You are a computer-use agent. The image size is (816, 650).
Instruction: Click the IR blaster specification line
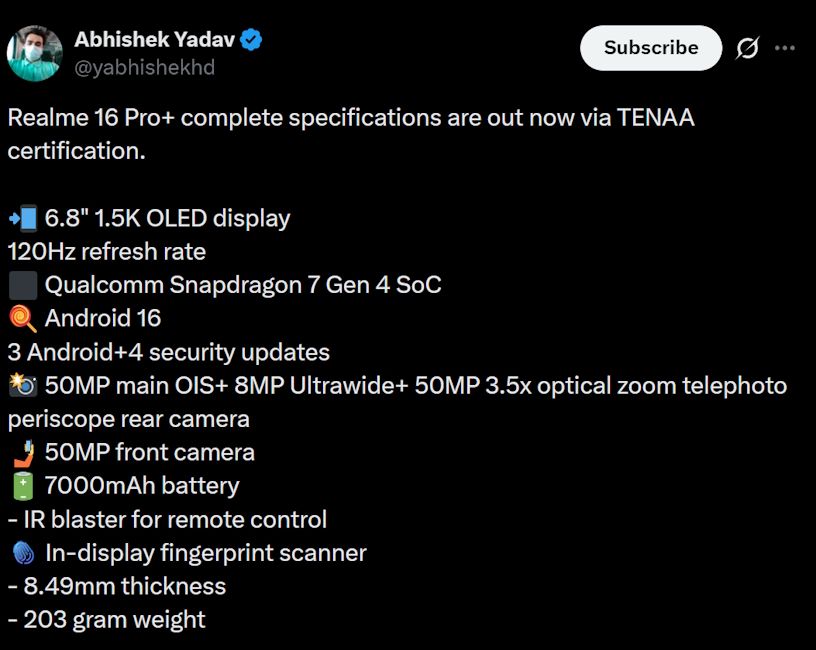(167, 519)
